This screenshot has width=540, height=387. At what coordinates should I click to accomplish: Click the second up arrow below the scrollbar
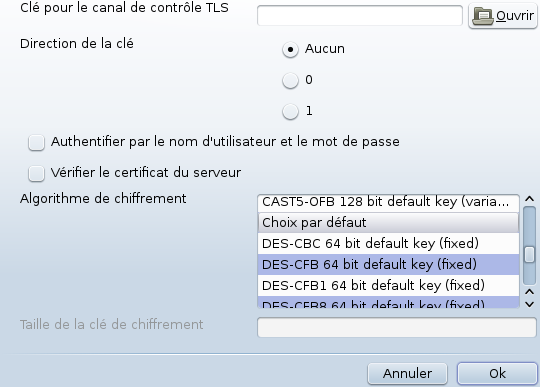tap(529, 292)
